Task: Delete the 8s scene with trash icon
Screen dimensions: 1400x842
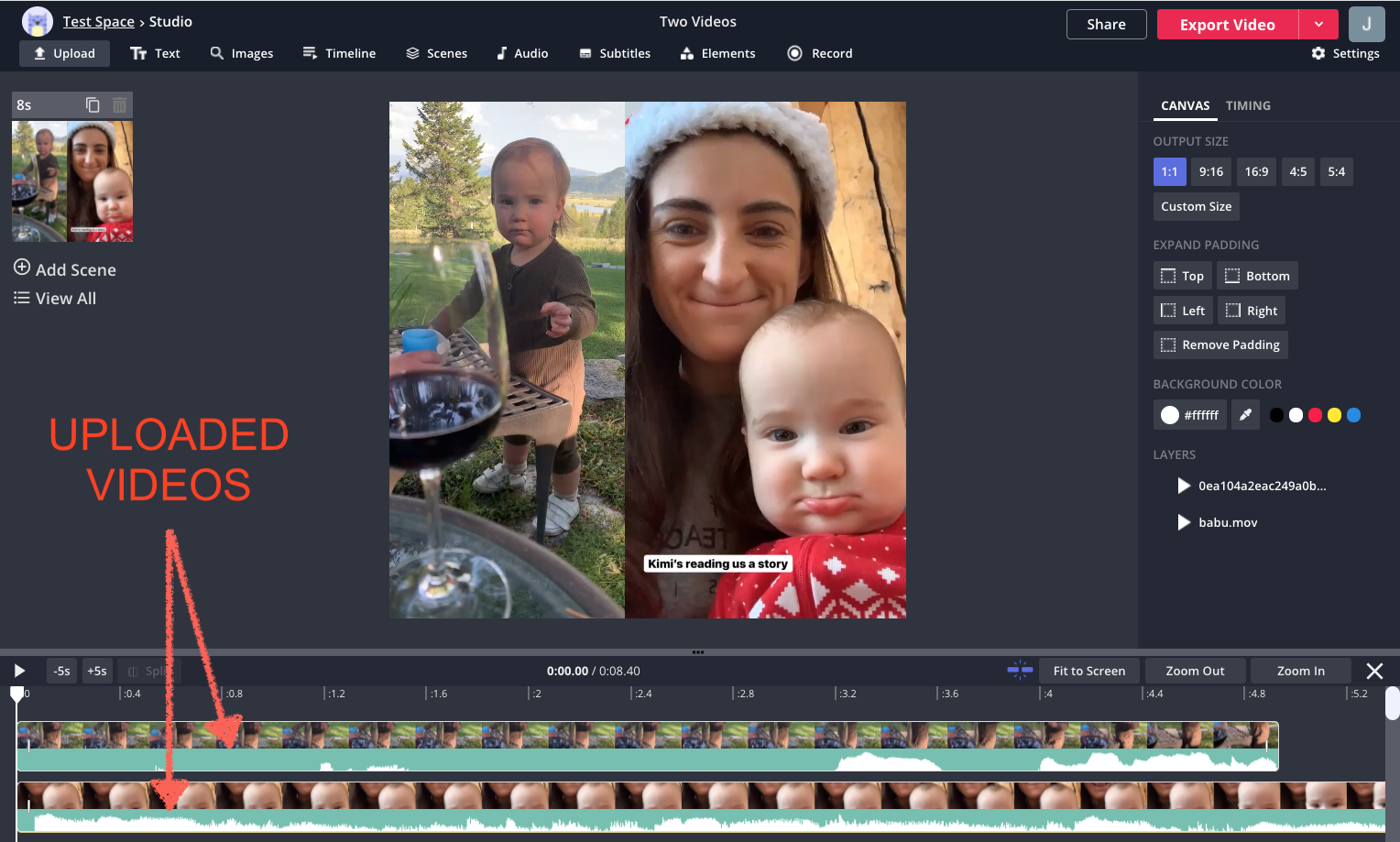Action: coord(119,104)
